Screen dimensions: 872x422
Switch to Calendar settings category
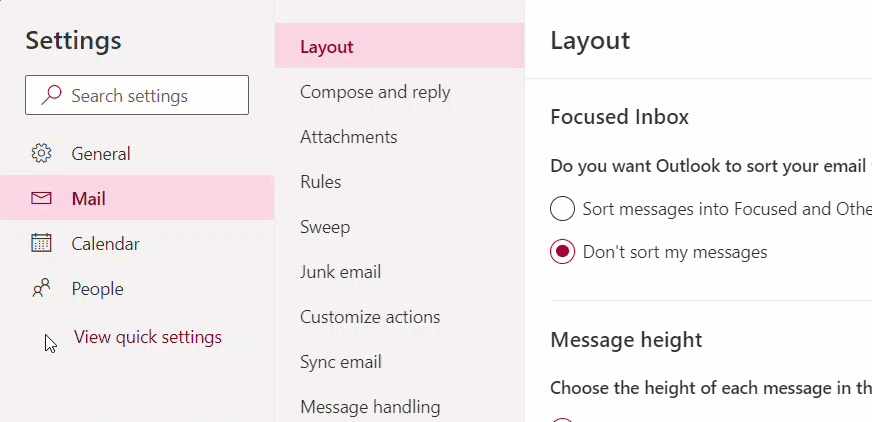pos(137,244)
